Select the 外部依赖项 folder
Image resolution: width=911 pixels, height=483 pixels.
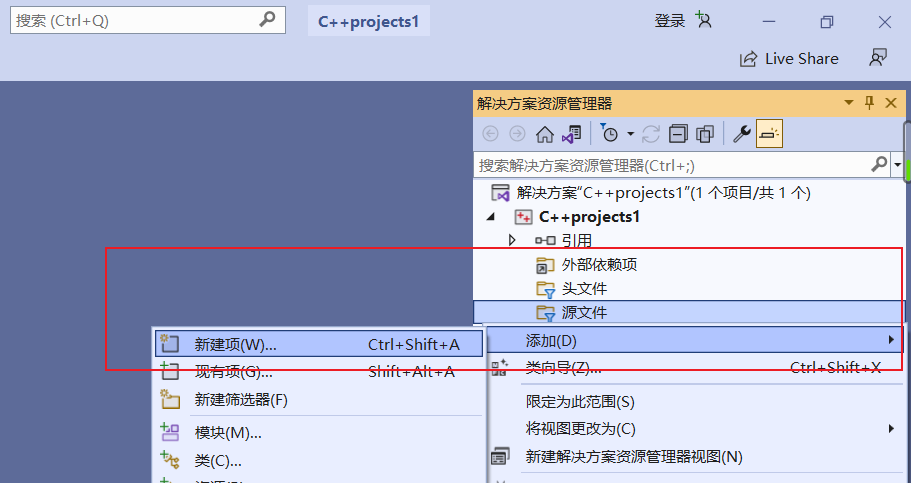(x=587, y=265)
